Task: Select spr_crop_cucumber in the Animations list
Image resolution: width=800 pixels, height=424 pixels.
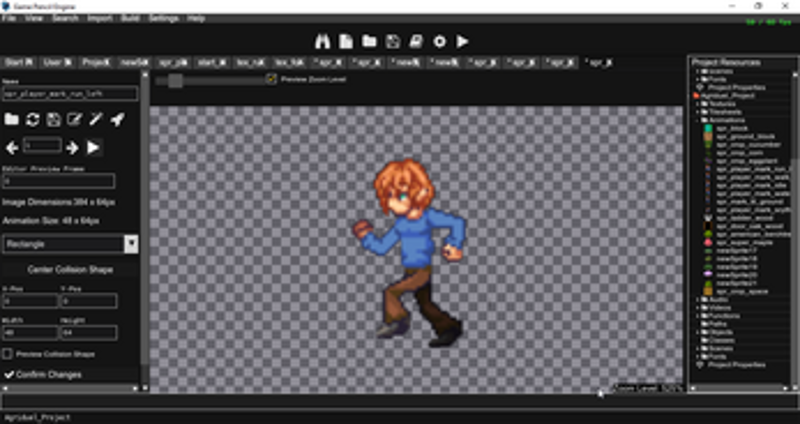Action: point(748,145)
